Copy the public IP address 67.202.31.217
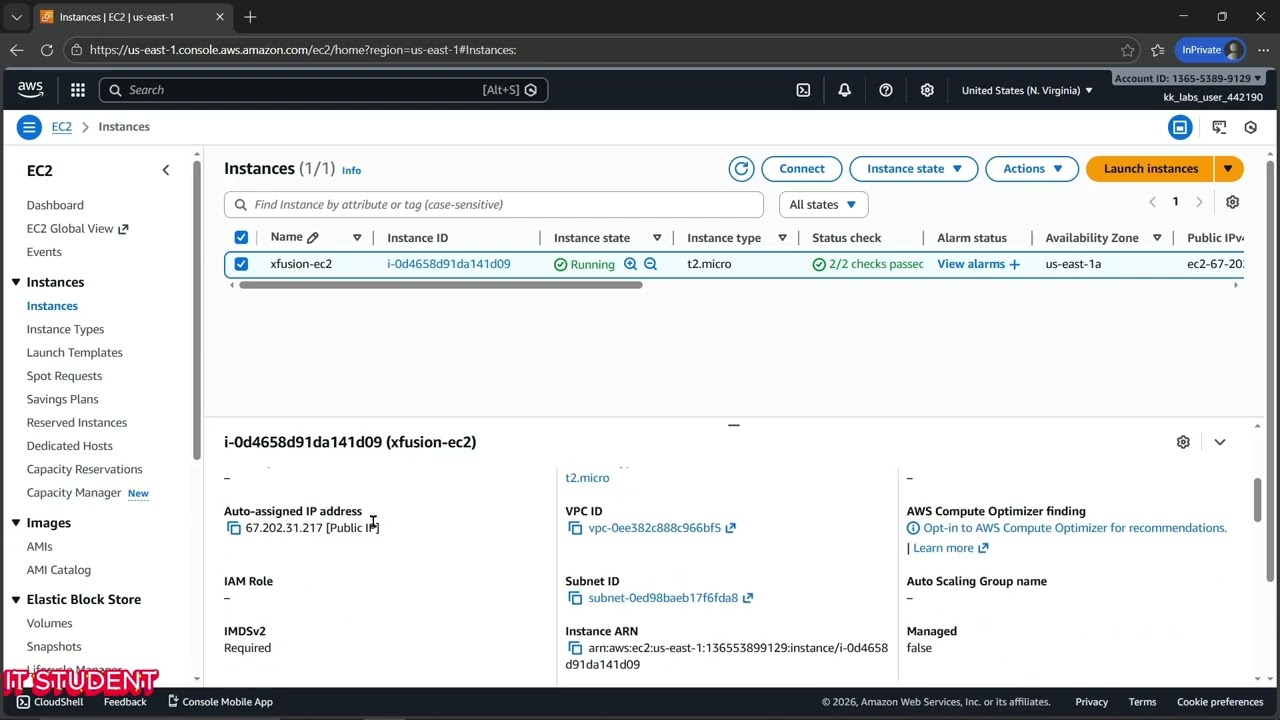Image resolution: width=1280 pixels, height=720 pixels. 234,528
